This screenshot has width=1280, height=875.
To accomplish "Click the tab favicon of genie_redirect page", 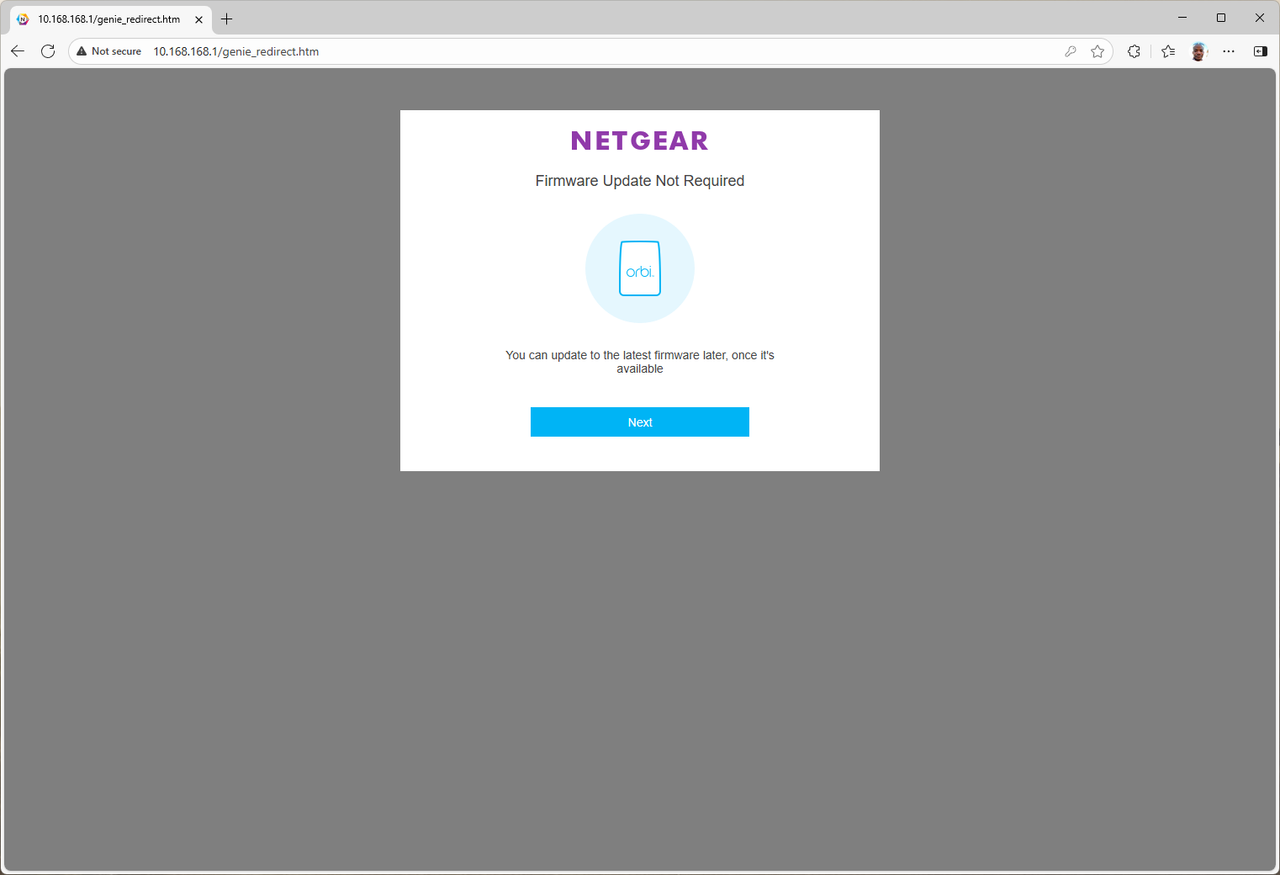I will (x=23, y=19).
